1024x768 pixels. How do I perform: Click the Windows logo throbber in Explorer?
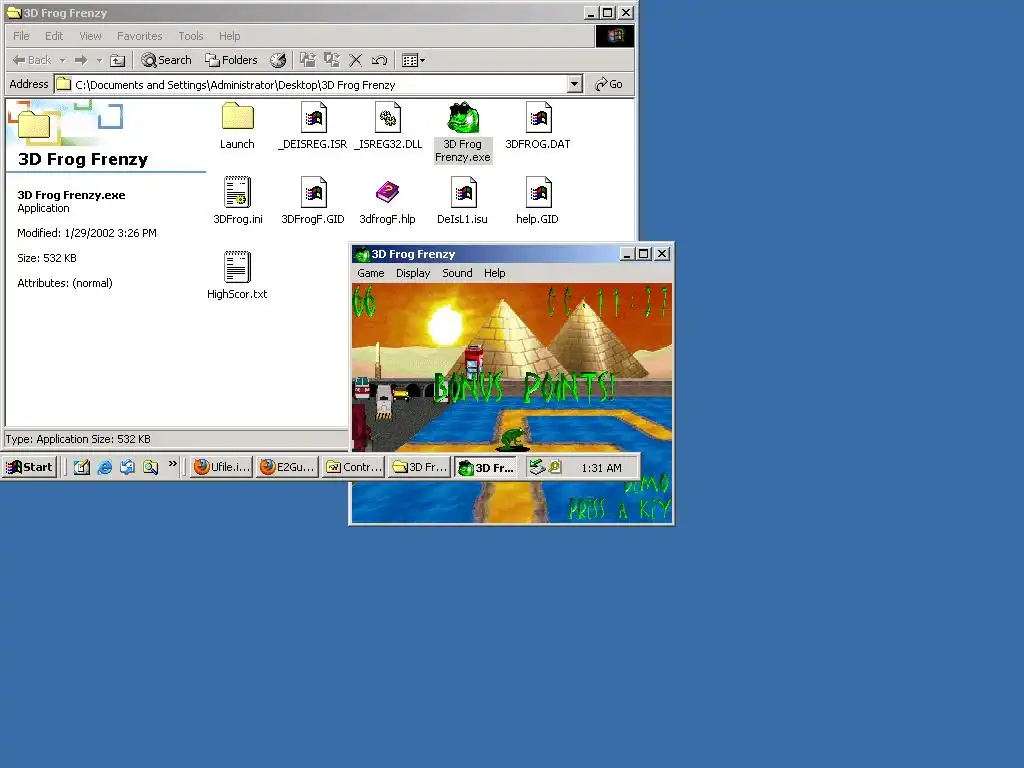click(x=615, y=36)
